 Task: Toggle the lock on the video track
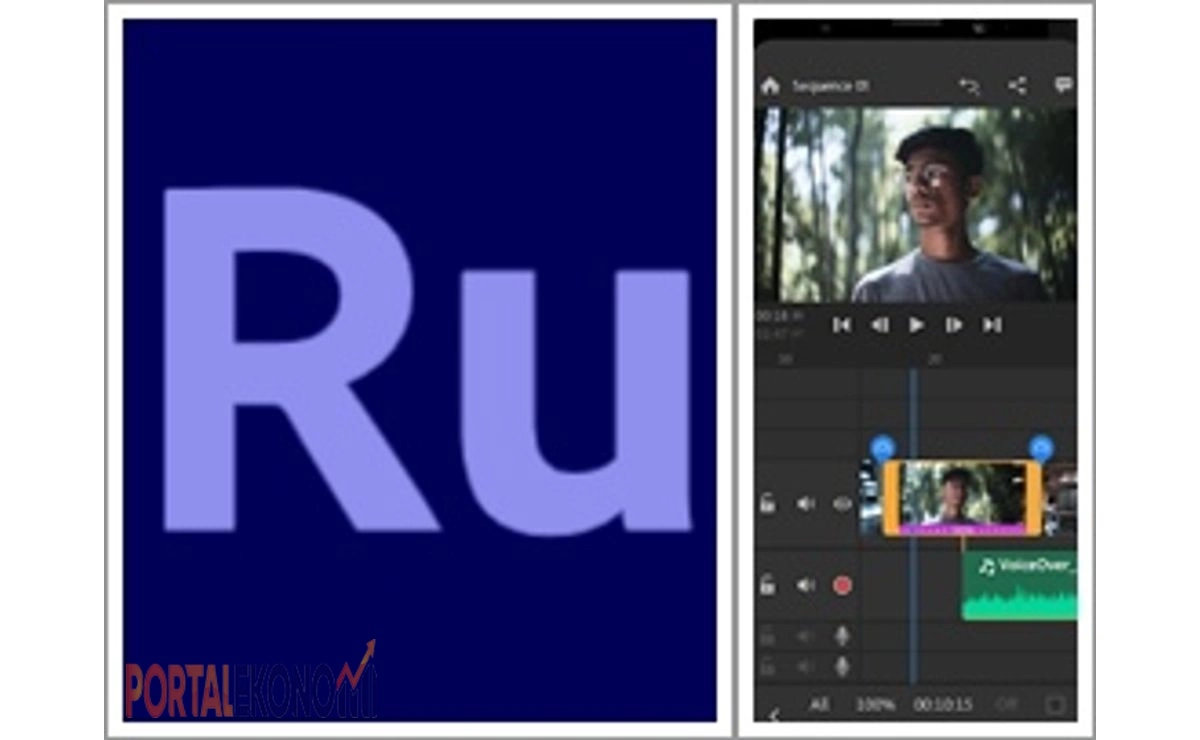pos(768,503)
